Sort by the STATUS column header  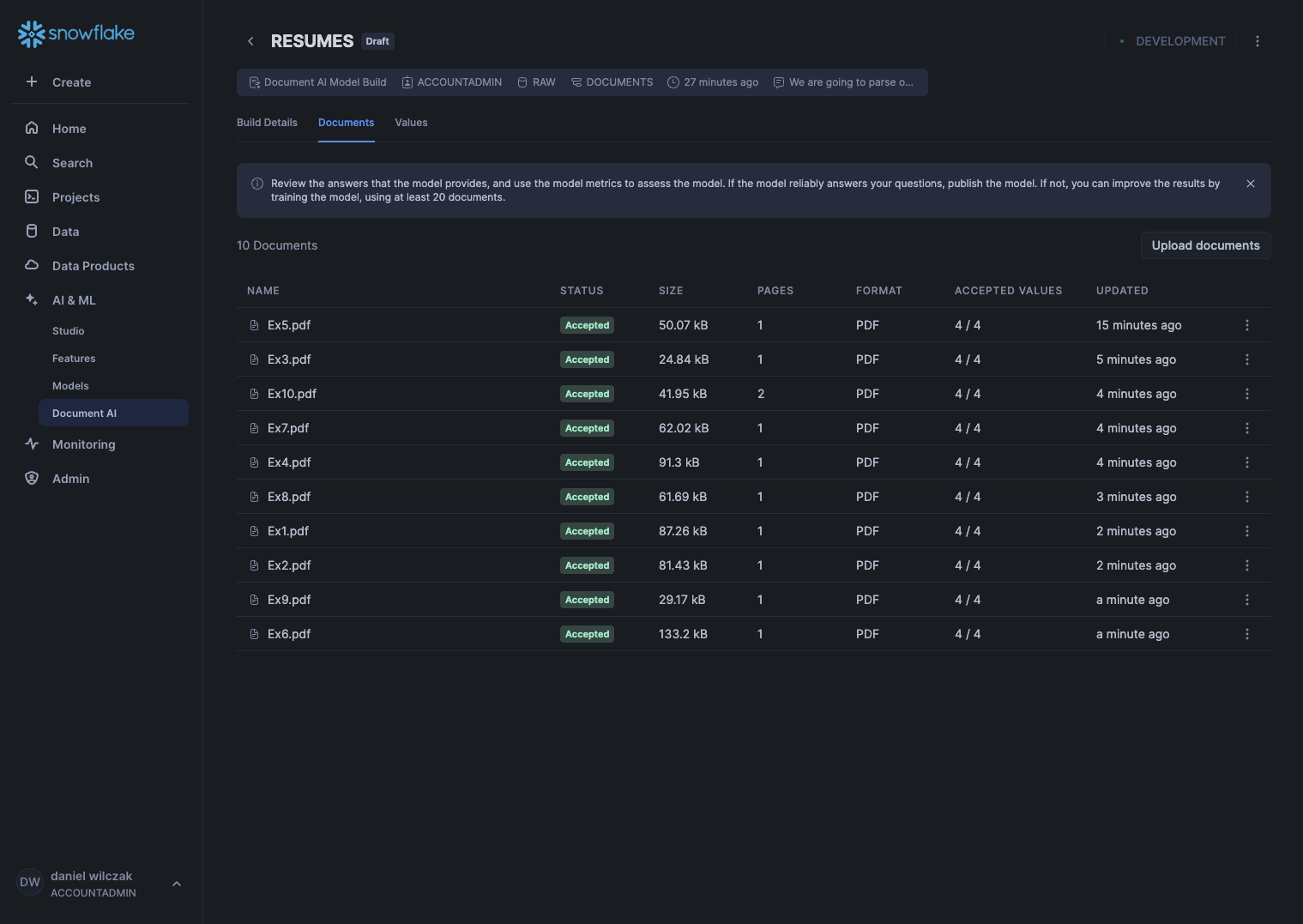582,291
